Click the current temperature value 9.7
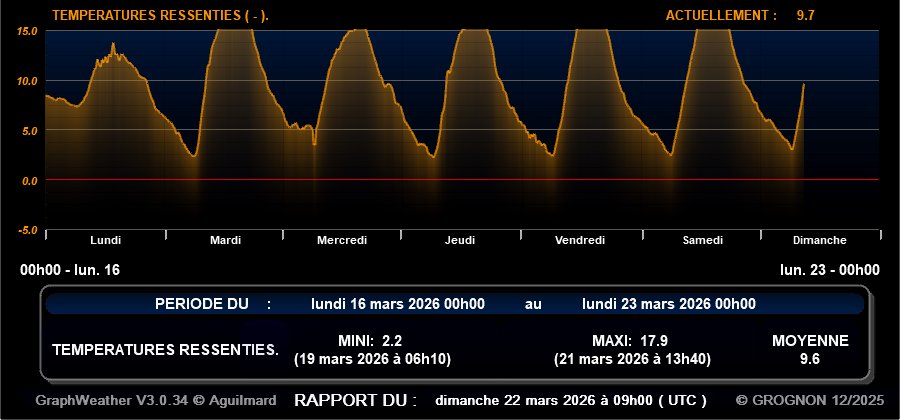Image resolution: width=900 pixels, height=420 pixels. (806, 15)
